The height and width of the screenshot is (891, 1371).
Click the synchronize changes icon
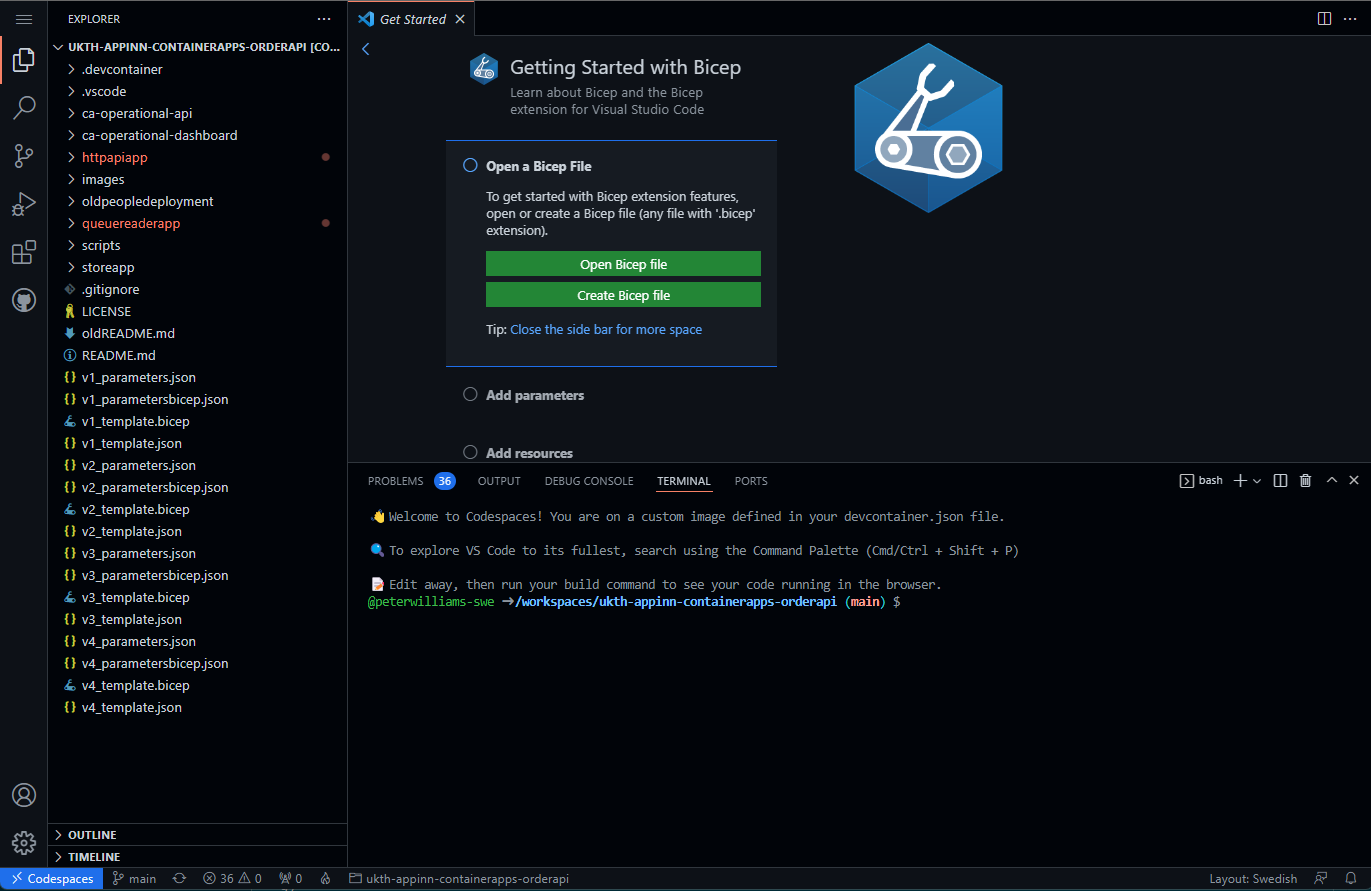point(179,879)
